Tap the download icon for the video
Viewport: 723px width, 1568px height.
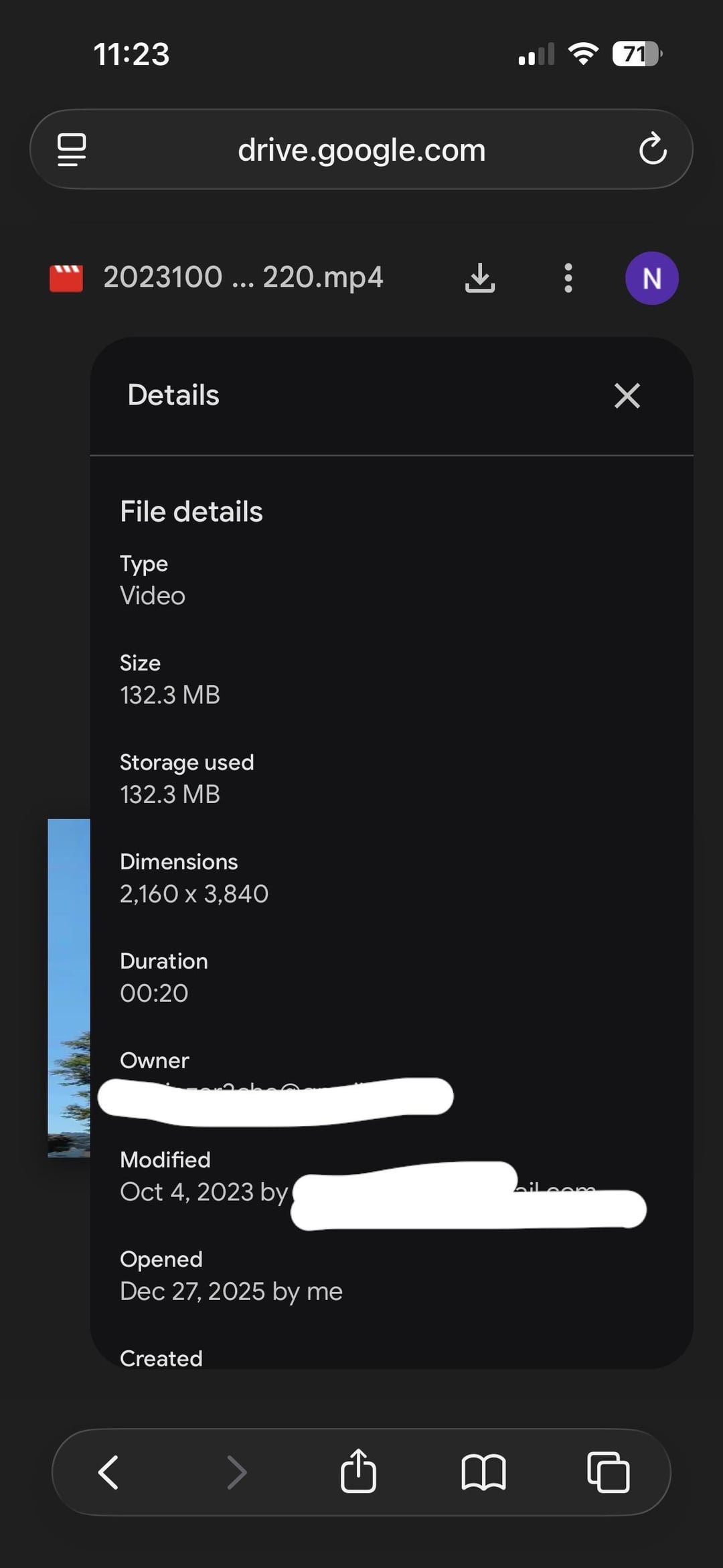[480, 277]
